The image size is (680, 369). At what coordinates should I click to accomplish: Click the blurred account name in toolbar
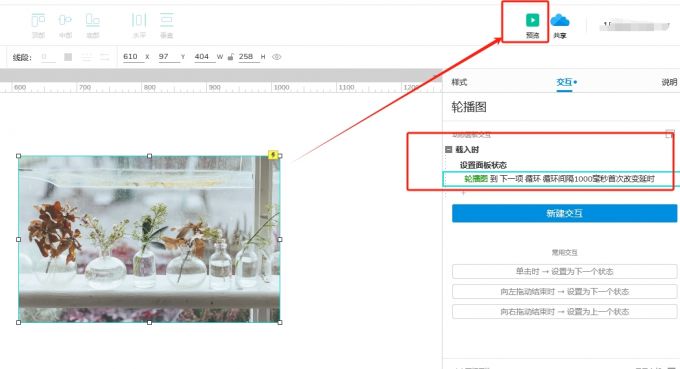(634, 26)
